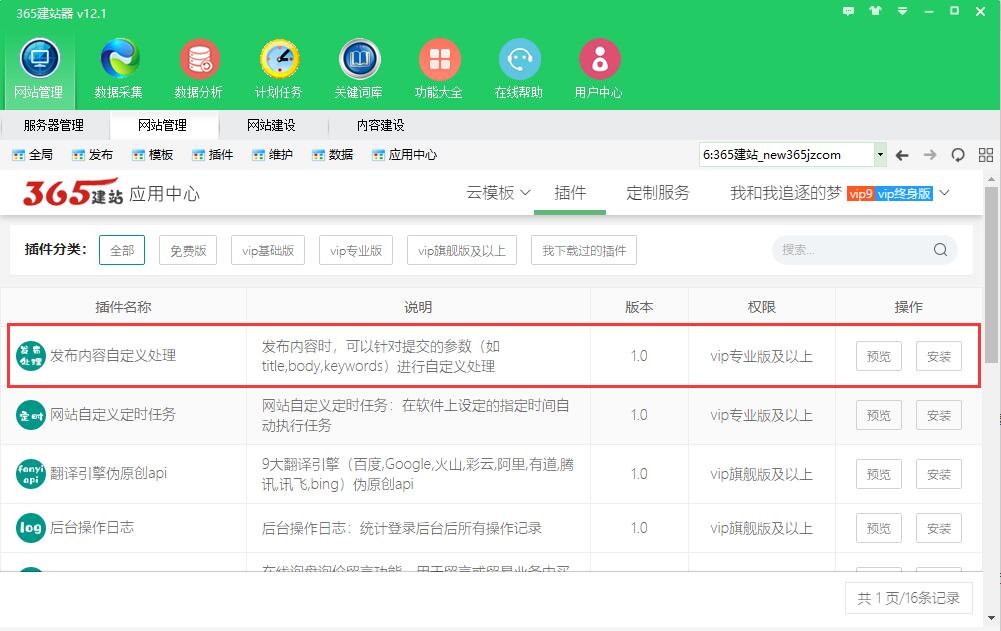The width and height of the screenshot is (1001, 631).
Task: Click the 发布内容自定义处理 plugin icon
Action: click(31, 356)
